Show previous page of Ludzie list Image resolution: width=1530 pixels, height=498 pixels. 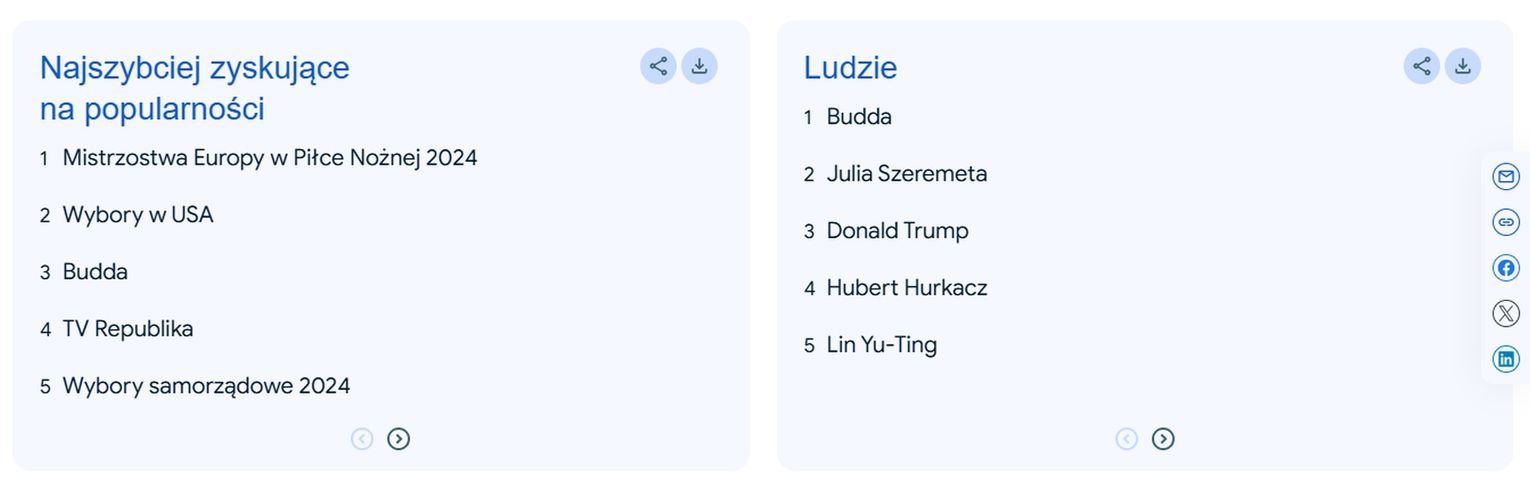(1126, 439)
